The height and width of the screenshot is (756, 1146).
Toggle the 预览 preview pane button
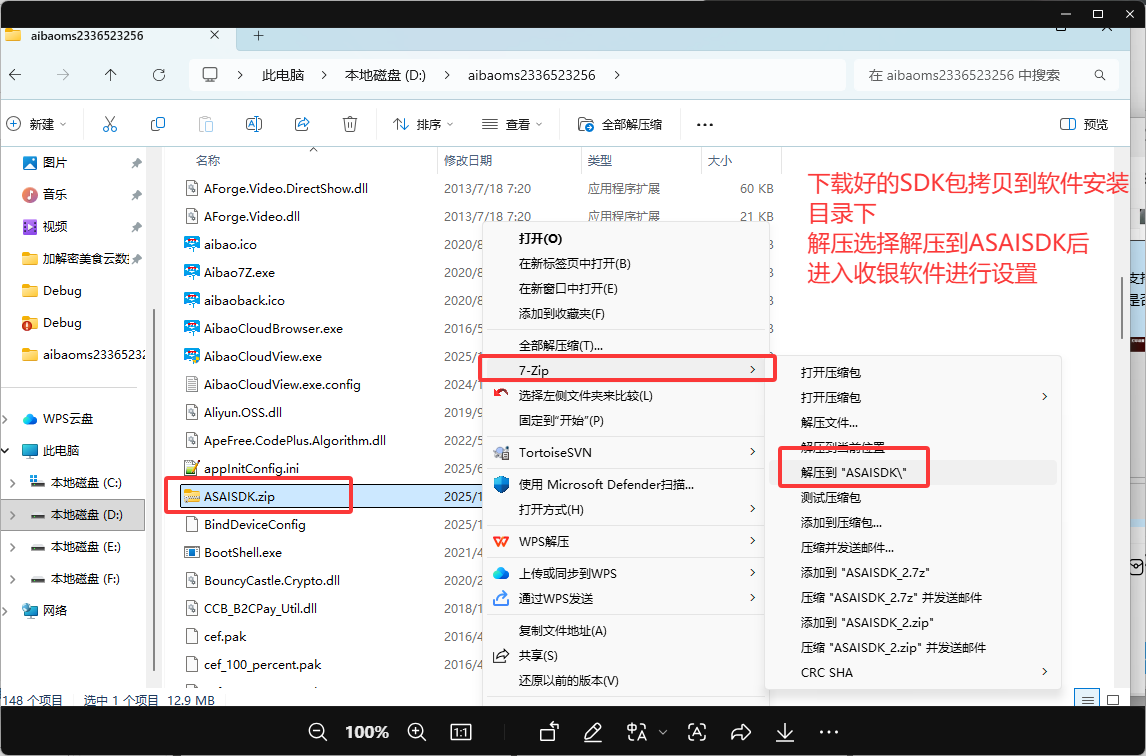(1084, 124)
